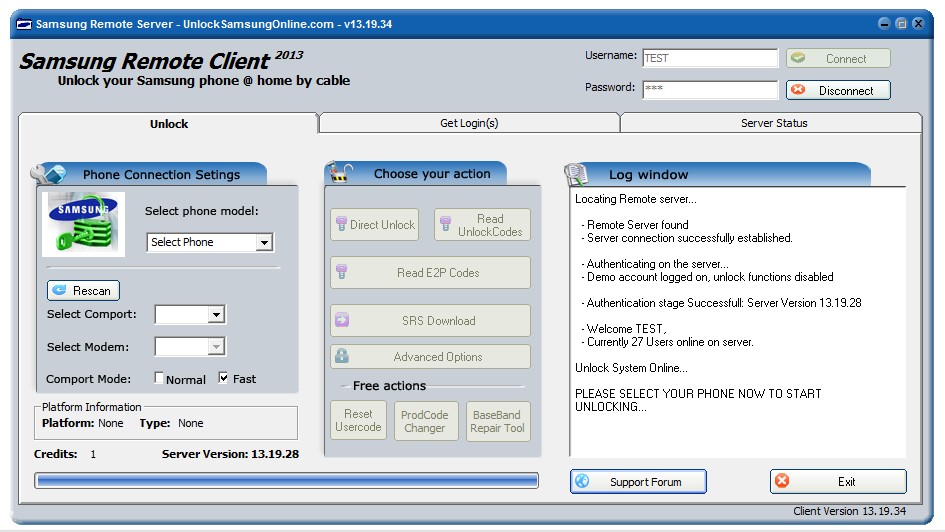Click inside the Log window text area
Image resolution: width=945 pixels, height=532 pixels.
[738, 322]
